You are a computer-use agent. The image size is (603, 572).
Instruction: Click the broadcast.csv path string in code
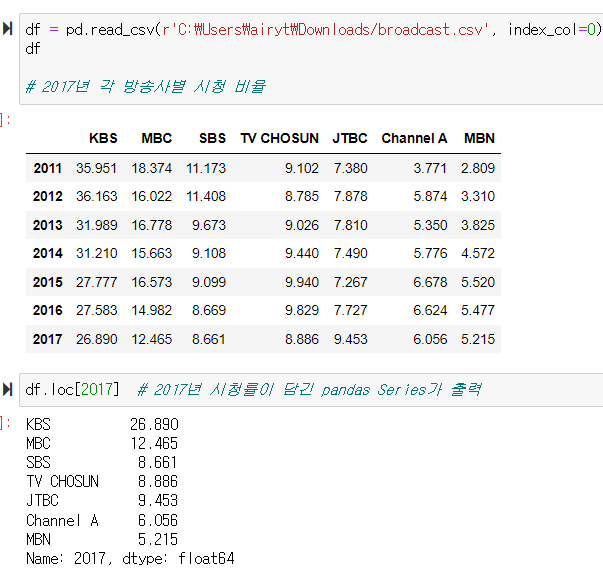pyautogui.click(x=325, y=30)
